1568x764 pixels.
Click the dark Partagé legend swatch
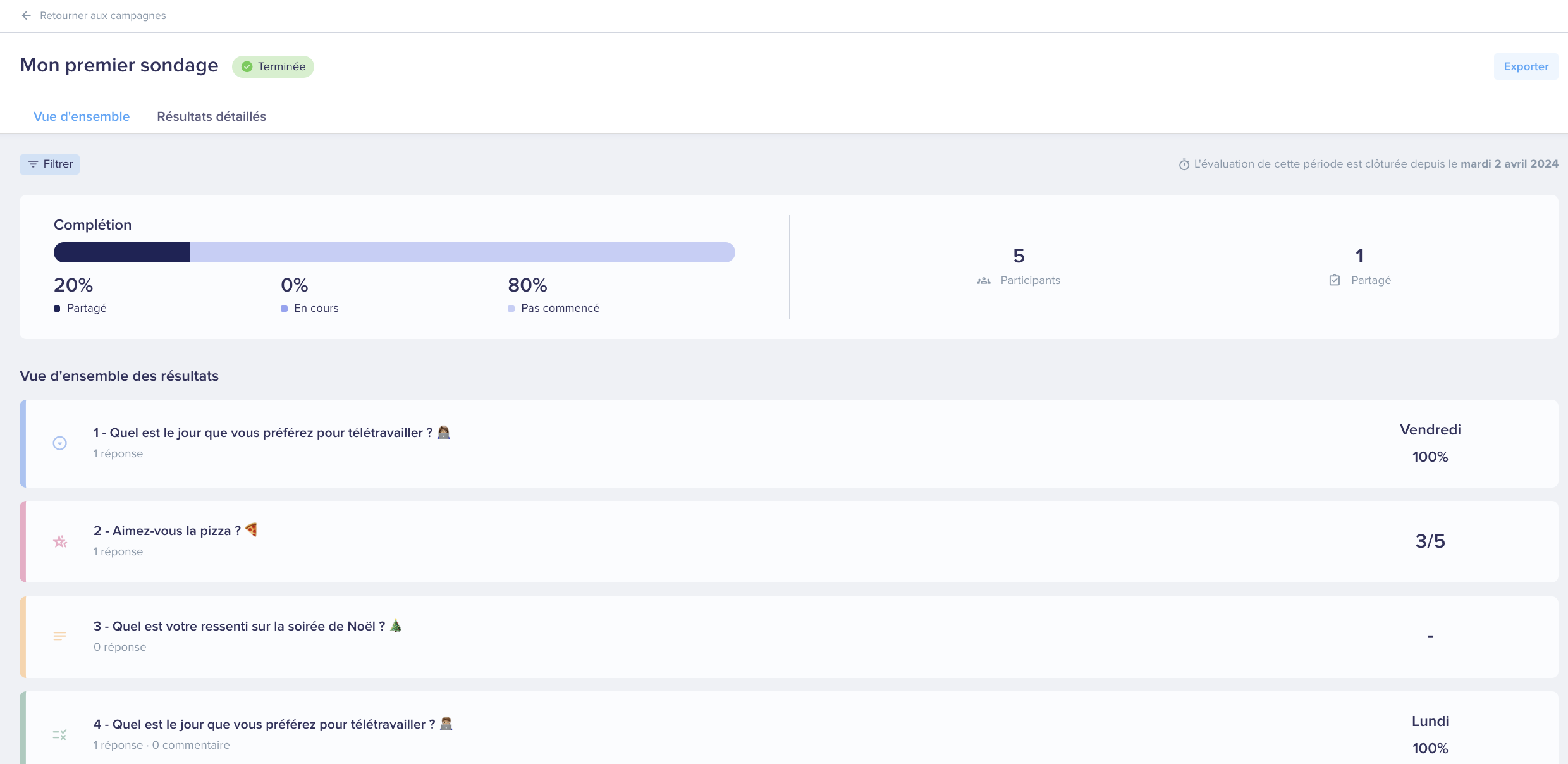(x=57, y=309)
